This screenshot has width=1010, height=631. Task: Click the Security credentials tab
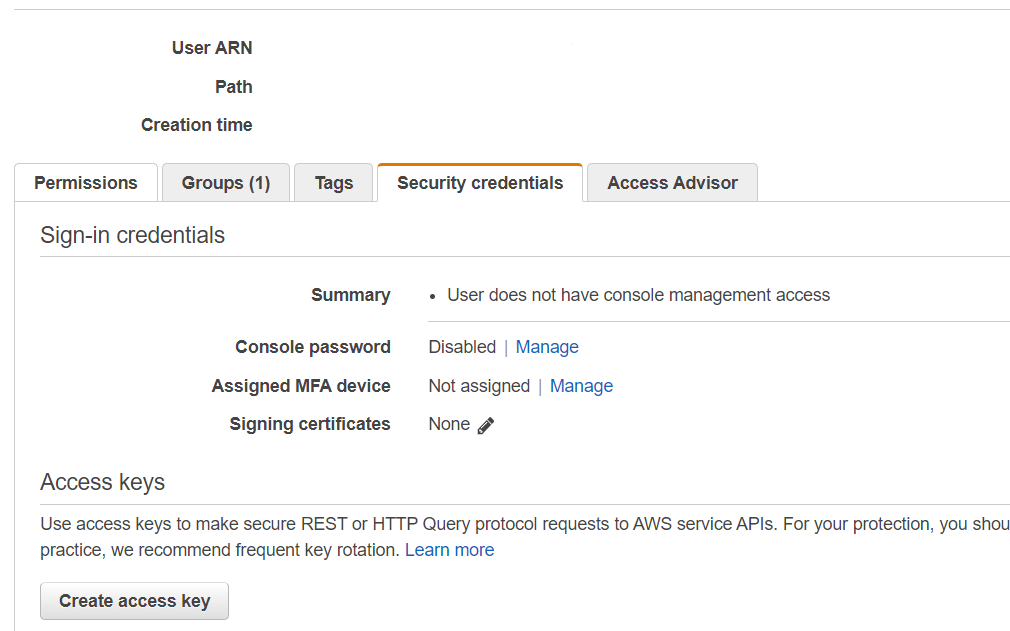click(x=480, y=183)
